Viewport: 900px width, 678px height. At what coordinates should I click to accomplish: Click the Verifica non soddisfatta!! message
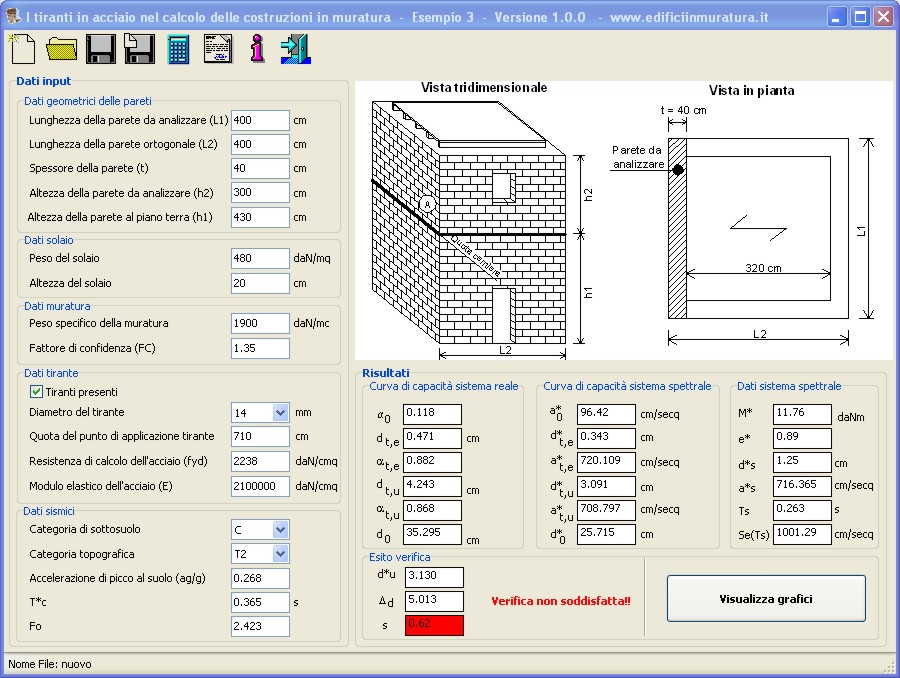click(x=560, y=601)
